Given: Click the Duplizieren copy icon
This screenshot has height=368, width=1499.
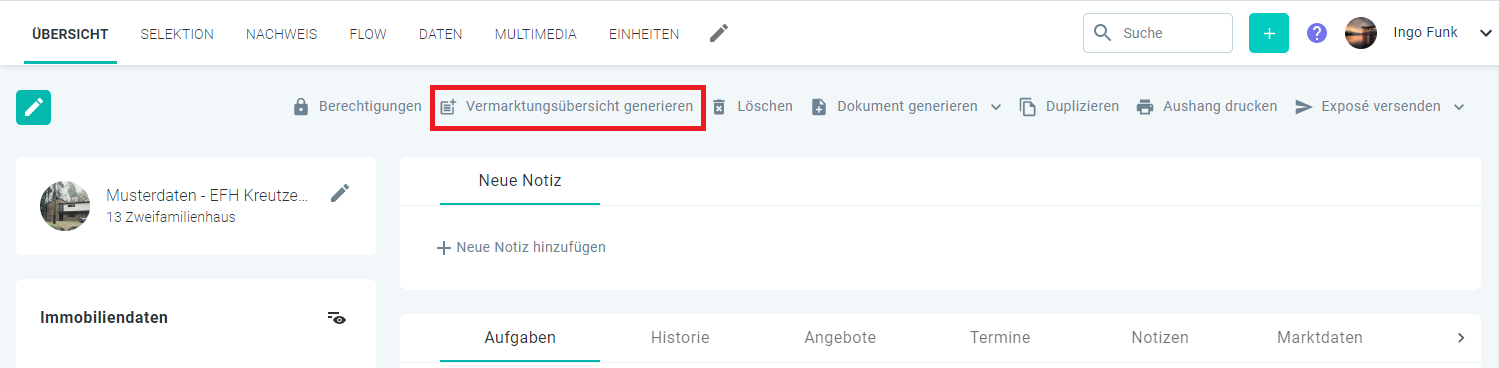Looking at the screenshot, I should 1028,107.
